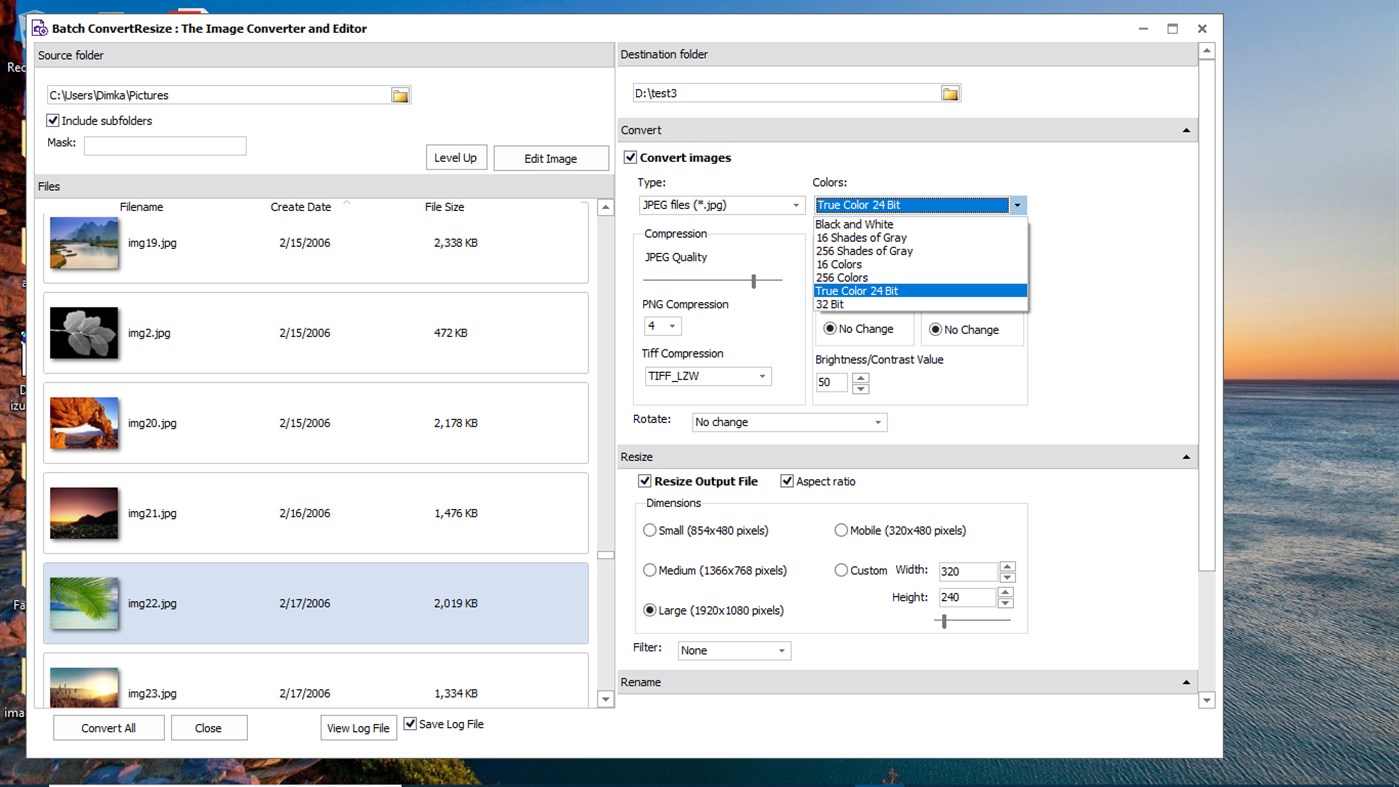Collapse the Convert section
Image resolution: width=1399 pixels, height=787 pixels.
(1185, 129)
